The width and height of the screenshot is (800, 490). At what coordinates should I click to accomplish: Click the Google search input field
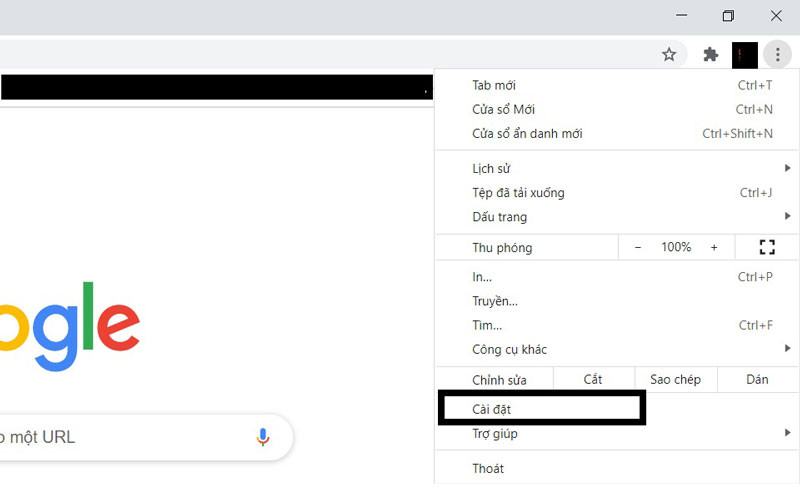(120, 437)
